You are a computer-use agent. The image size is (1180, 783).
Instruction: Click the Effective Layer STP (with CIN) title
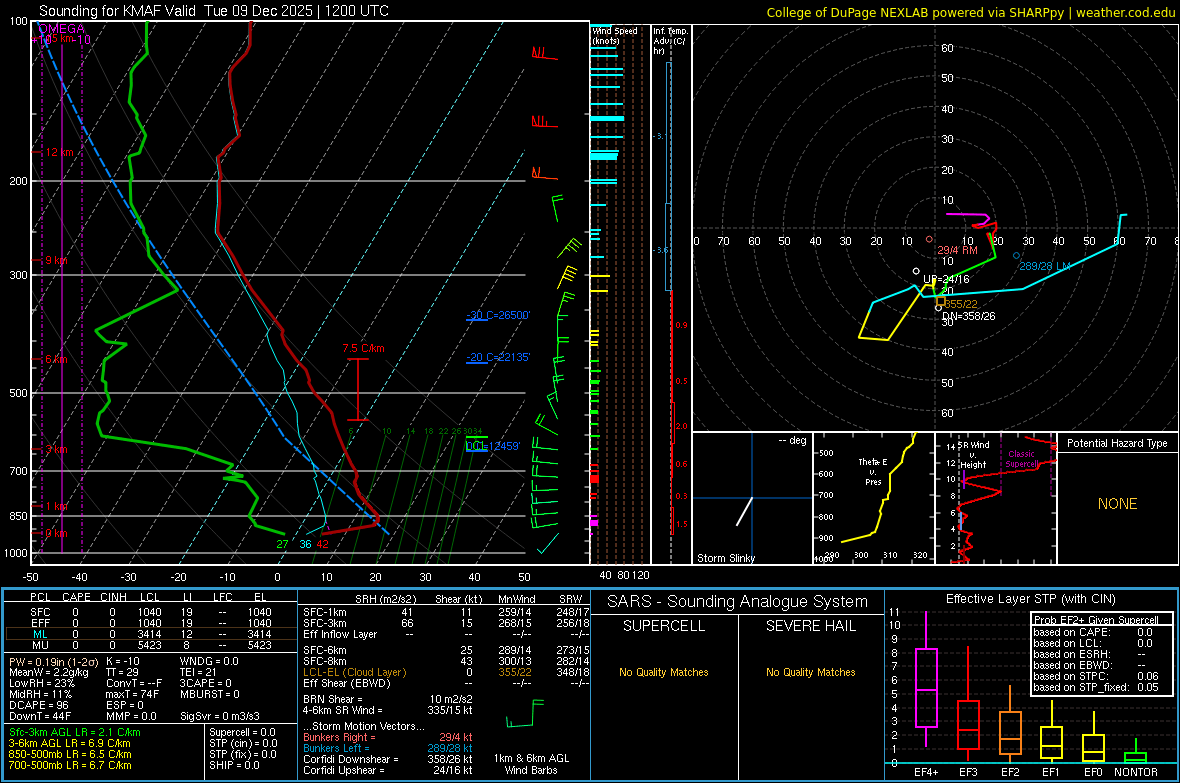click(x=1030, y=599)
